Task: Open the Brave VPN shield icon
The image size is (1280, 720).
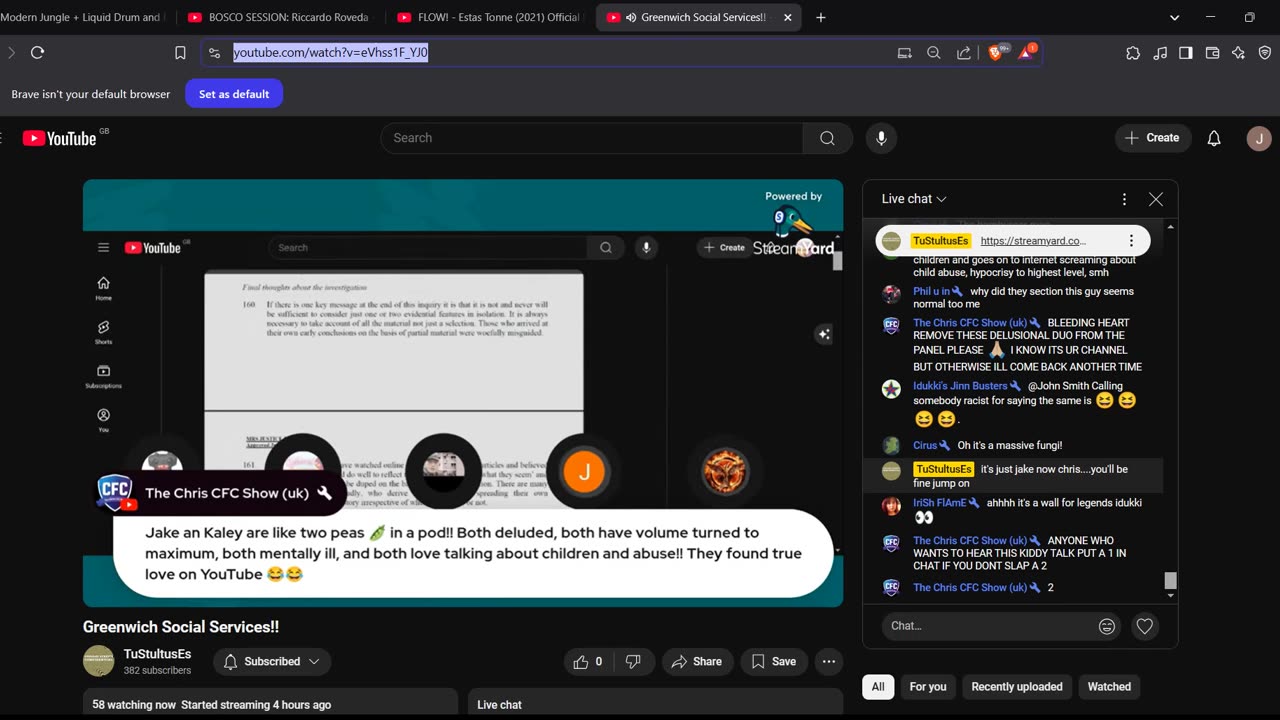Action: point(1265,53)
